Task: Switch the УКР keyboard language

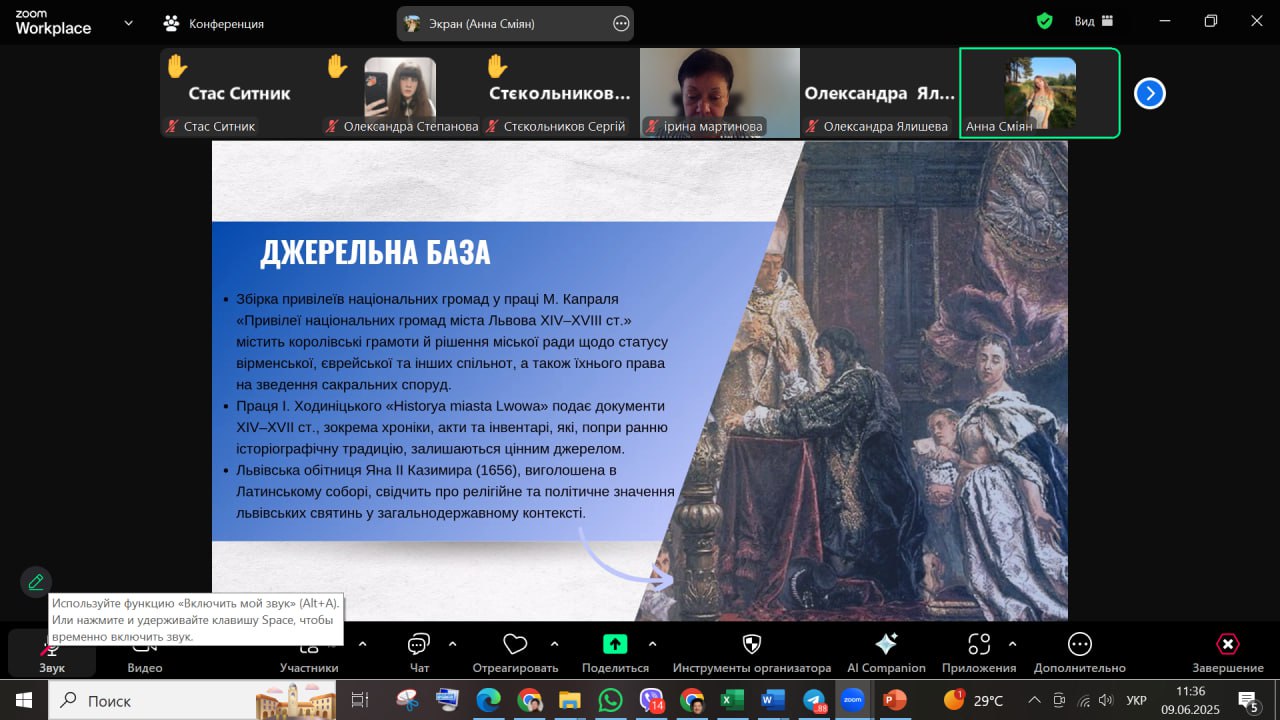Action: (x=1136, y=700)
